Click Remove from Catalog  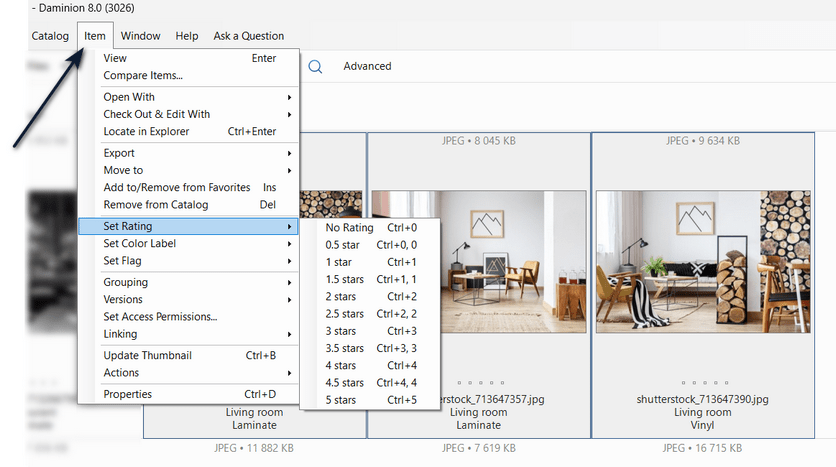pos(156,205)
